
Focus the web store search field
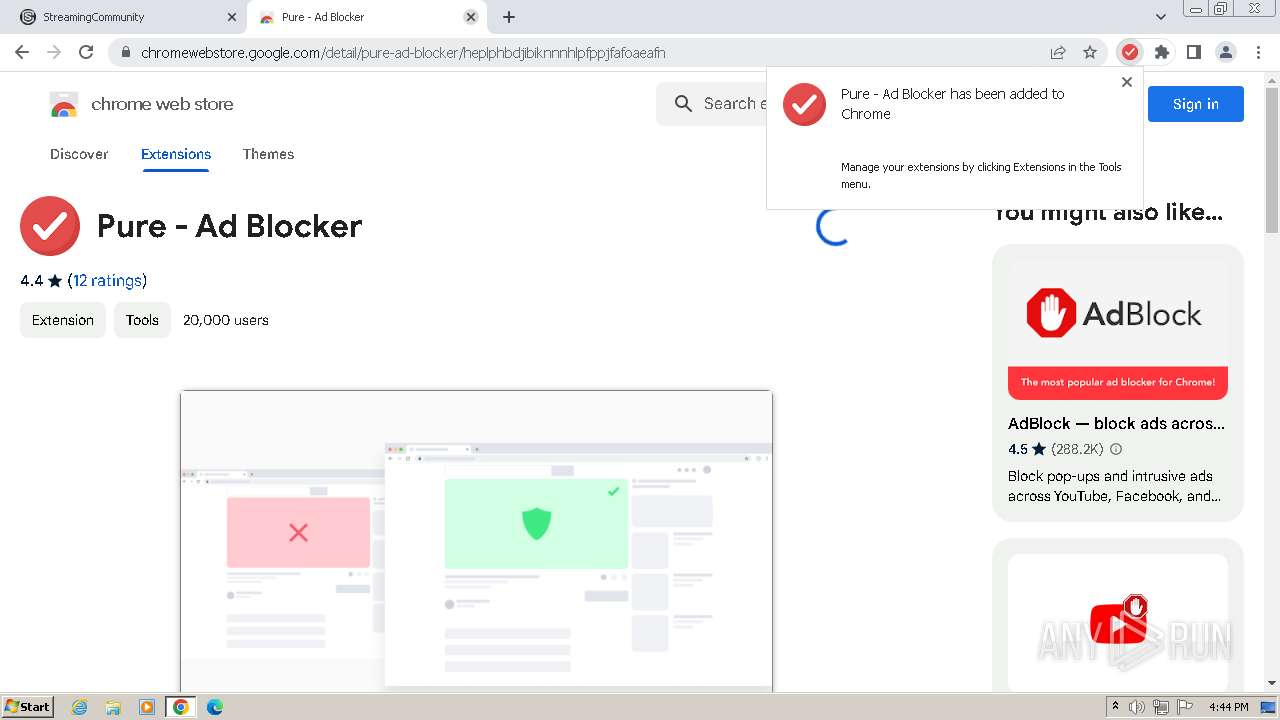tap(712, 103)
